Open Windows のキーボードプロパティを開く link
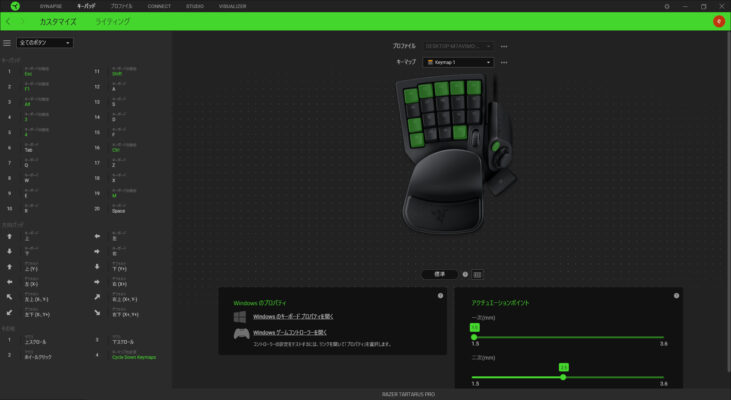Screen dimensions: 731x400 293,317
